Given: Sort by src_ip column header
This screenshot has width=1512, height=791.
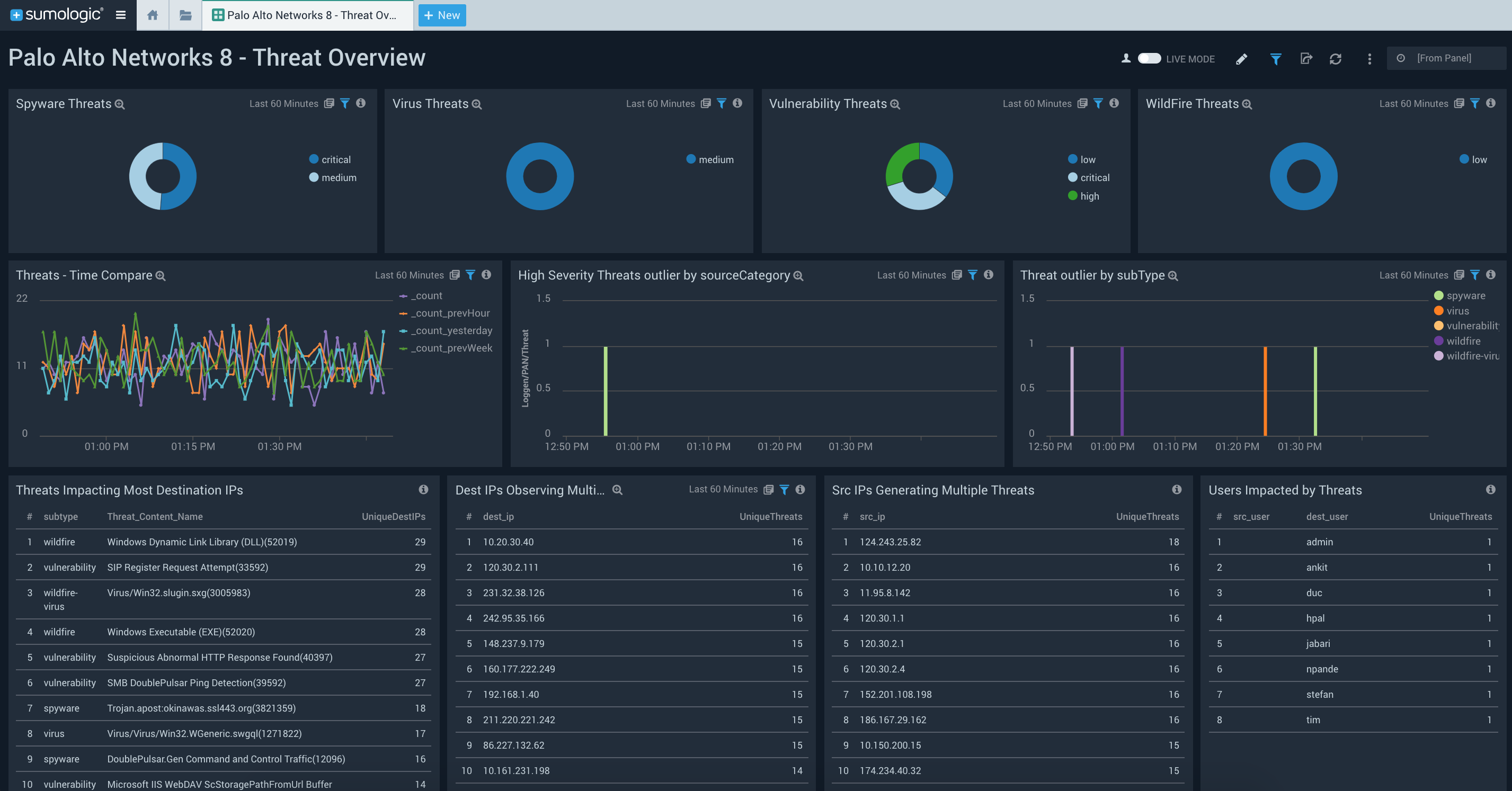Looking at the screenshot, I should tap(872, 517).
